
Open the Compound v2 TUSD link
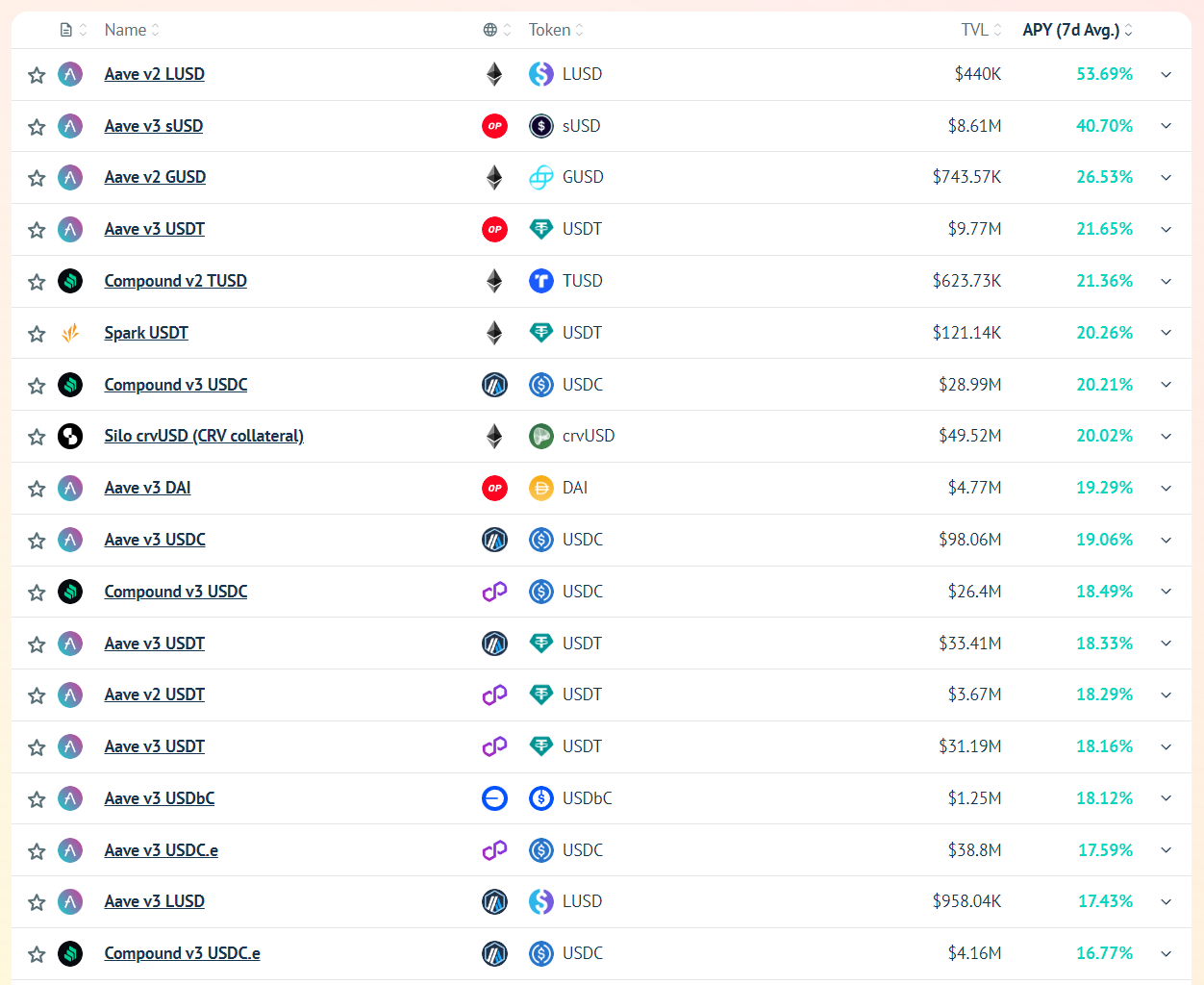point(175,281)
